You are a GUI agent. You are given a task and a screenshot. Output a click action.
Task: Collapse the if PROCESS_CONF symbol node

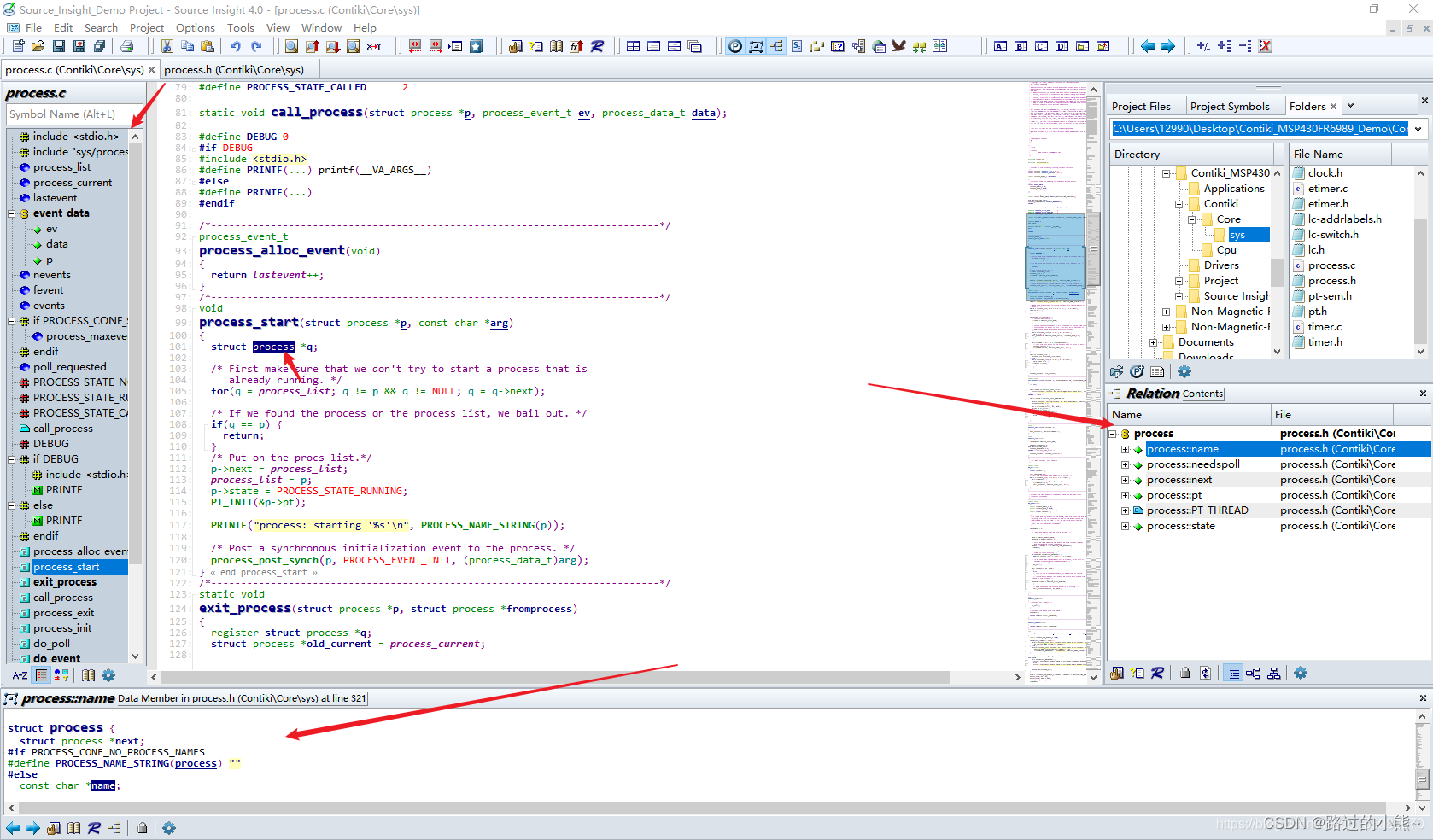click(x=12, y=321)
